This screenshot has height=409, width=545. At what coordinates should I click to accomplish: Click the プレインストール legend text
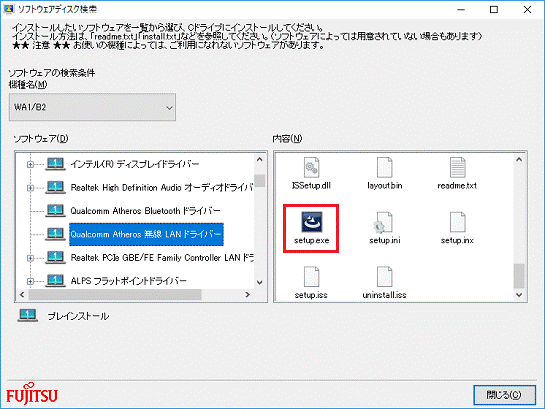(78, 316)
